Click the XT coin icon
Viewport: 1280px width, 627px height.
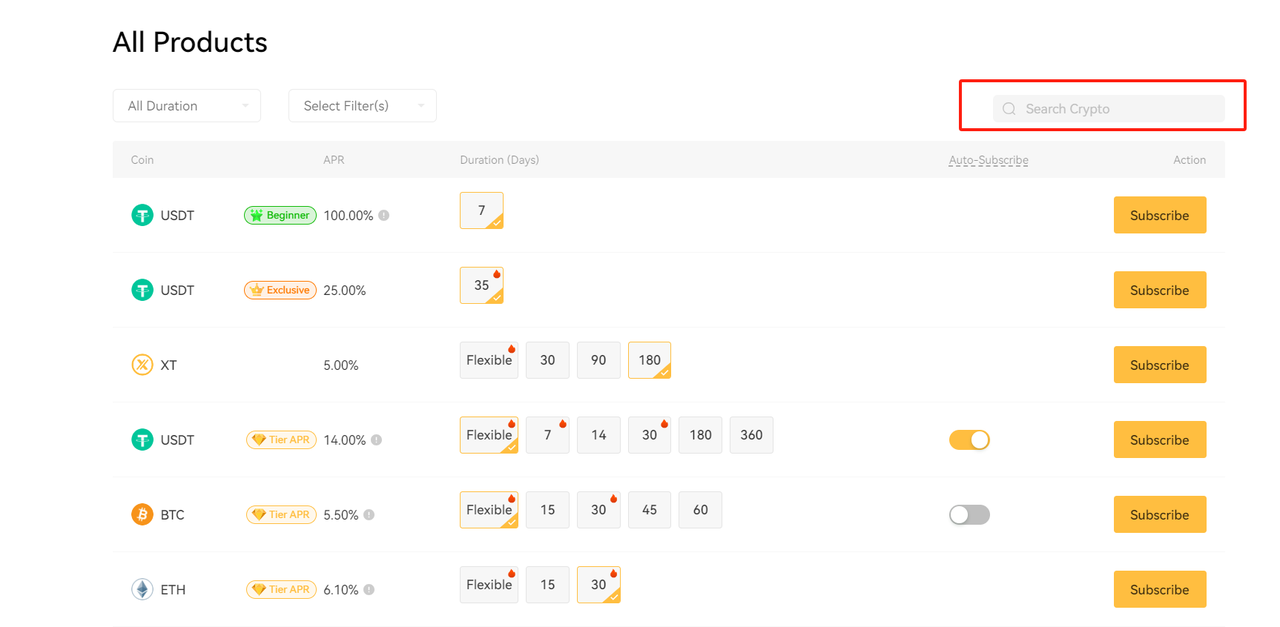click(x=142, y=365)
